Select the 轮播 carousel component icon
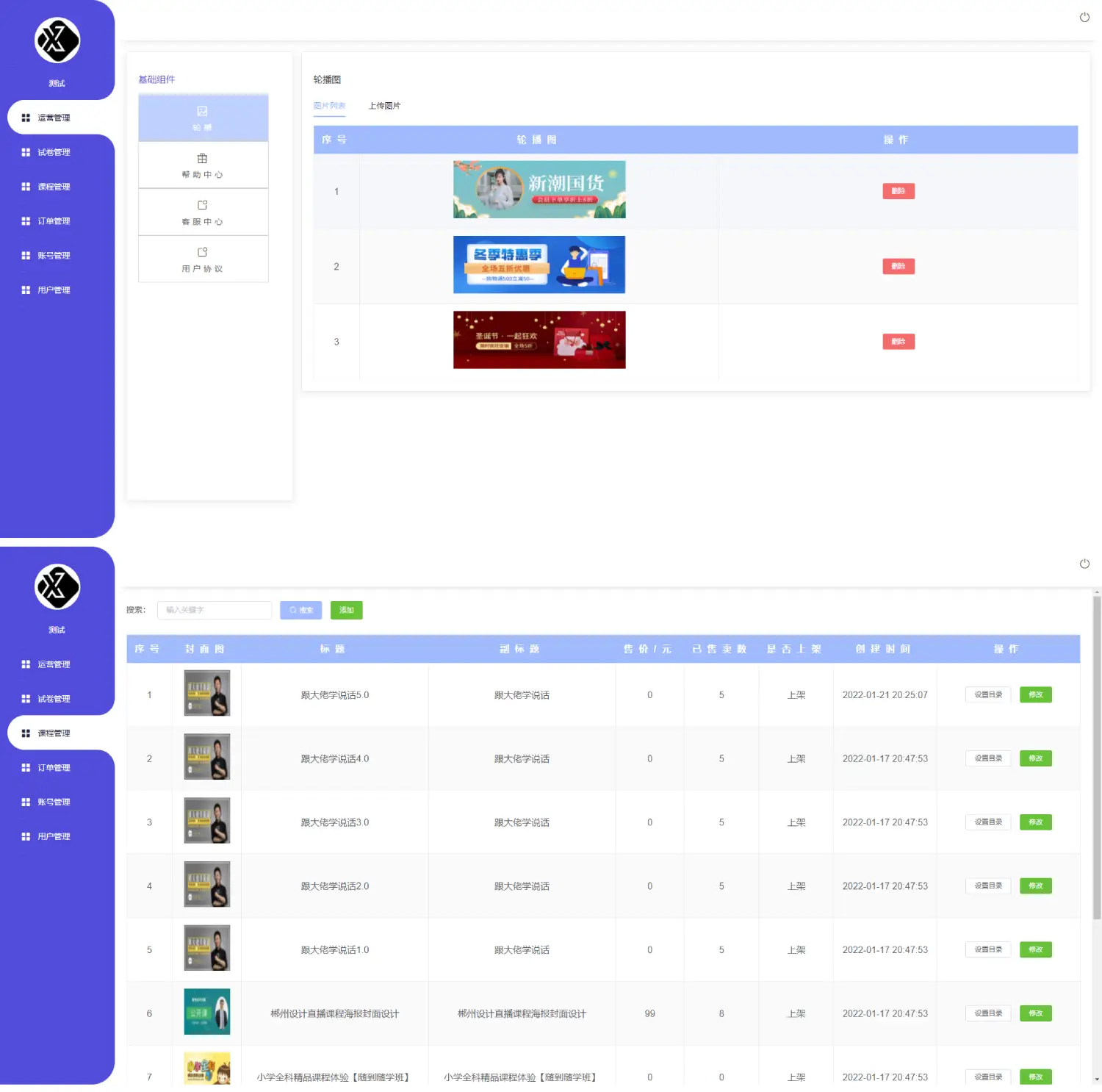 (202, 112)
